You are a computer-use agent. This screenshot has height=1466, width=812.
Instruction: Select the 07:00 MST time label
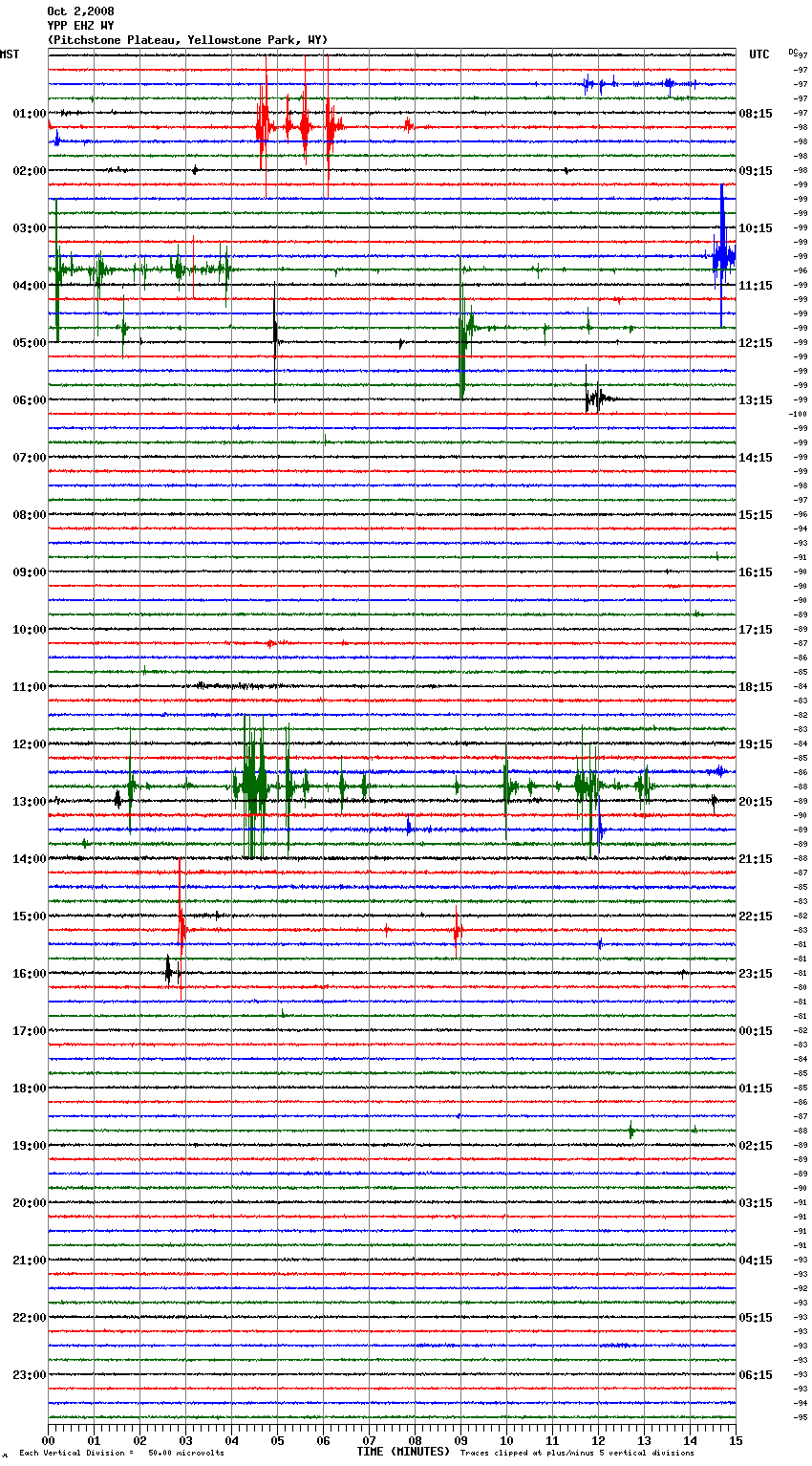click(30, 457)
